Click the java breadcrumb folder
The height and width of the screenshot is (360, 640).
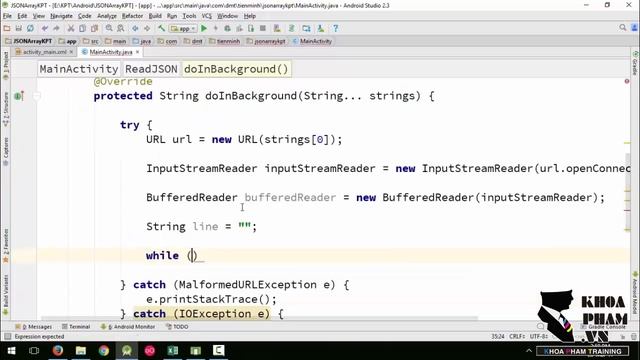point(142,41)
